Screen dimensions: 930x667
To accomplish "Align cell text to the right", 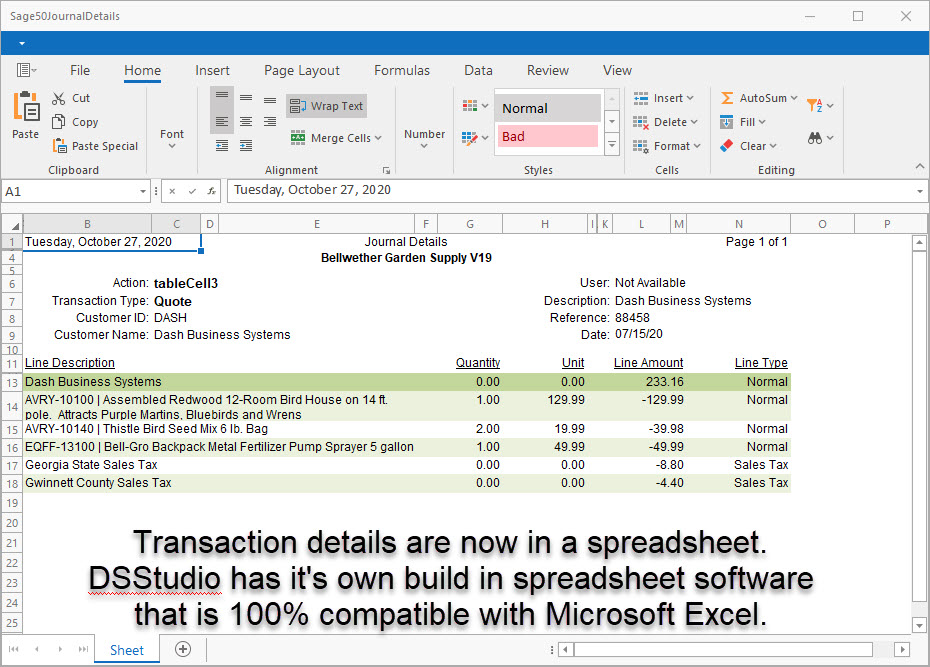I will coord(270,122).
